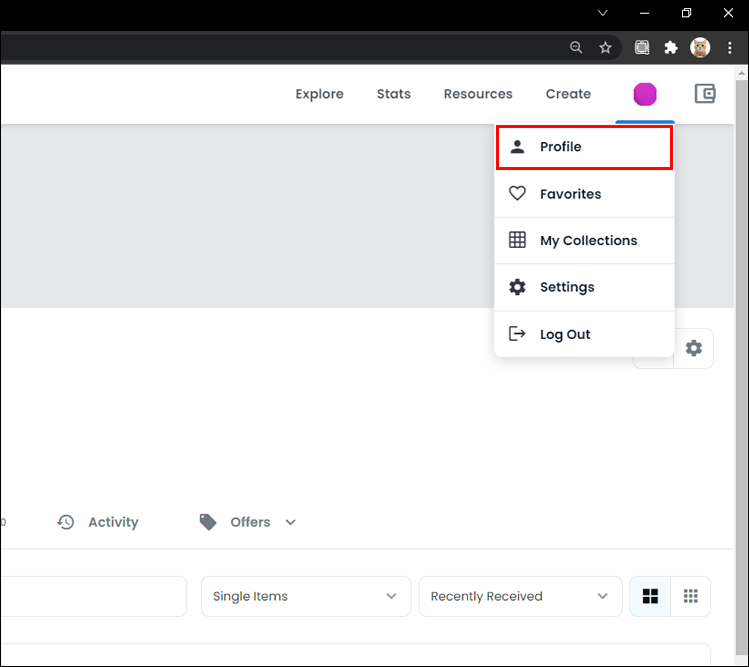The image size is (749, 667).
Task: Click the zoom magnifier icon in address bar
Action: [576, 47]
